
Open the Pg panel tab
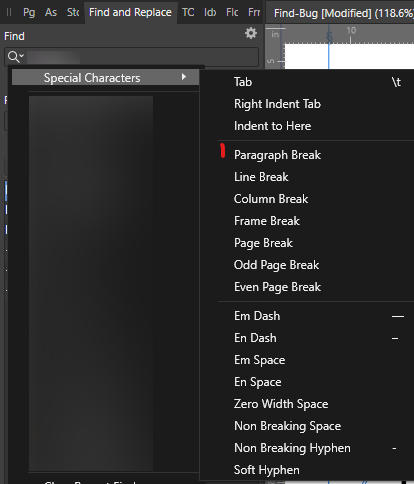(29, 13)
